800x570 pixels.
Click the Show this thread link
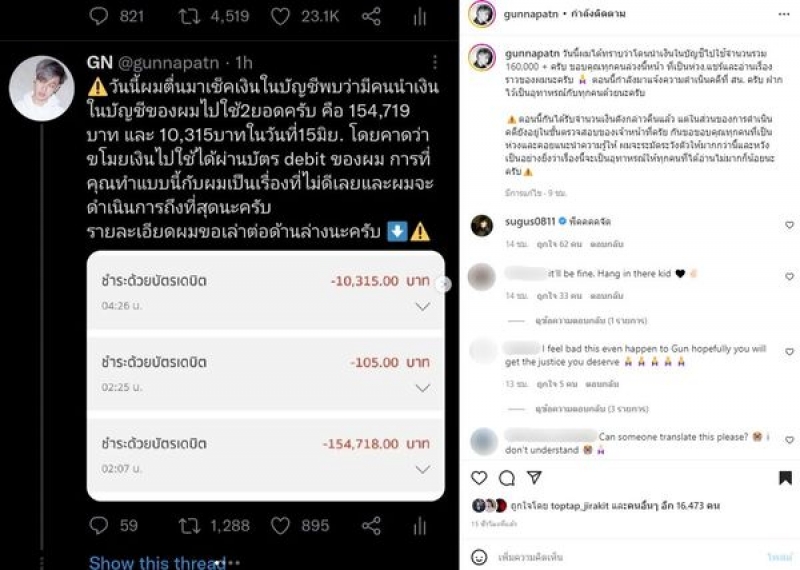click(x=157, y=562)
